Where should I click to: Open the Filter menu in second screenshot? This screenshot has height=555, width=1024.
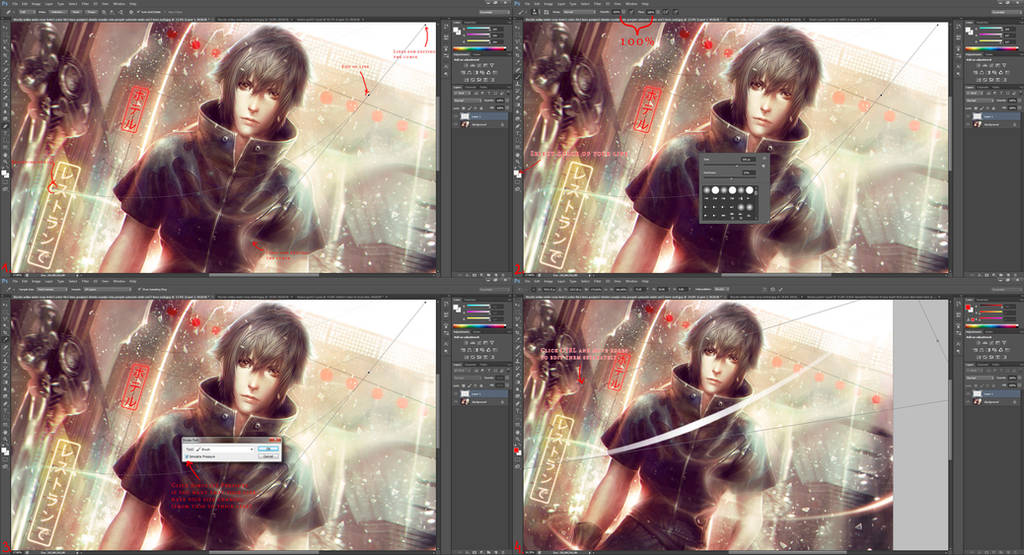597,4
